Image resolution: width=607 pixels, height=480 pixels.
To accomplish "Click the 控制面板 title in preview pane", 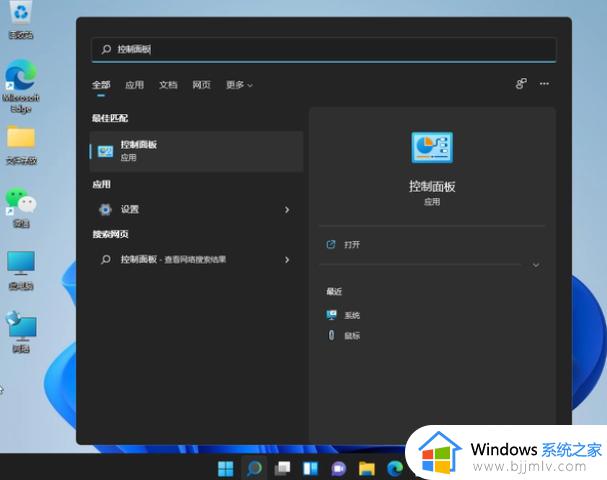I will pyautogui.click(x=432, y=187).
